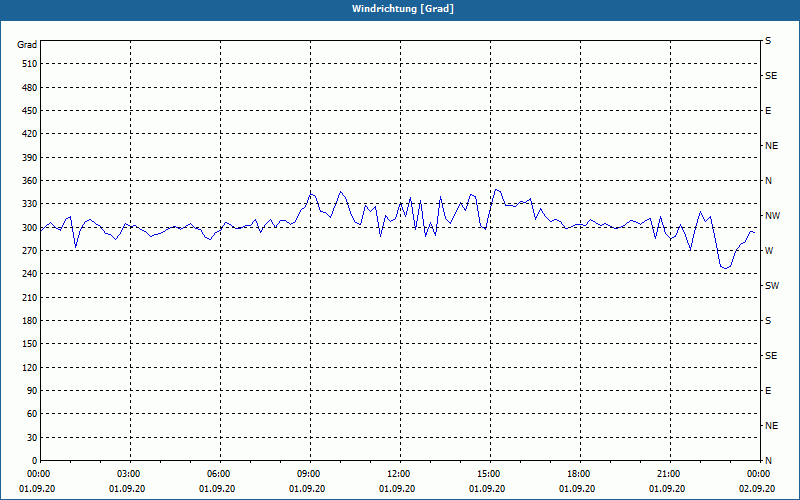Click the 360 degree axis label
Screen dimensions: 800x500
(30, 181)
